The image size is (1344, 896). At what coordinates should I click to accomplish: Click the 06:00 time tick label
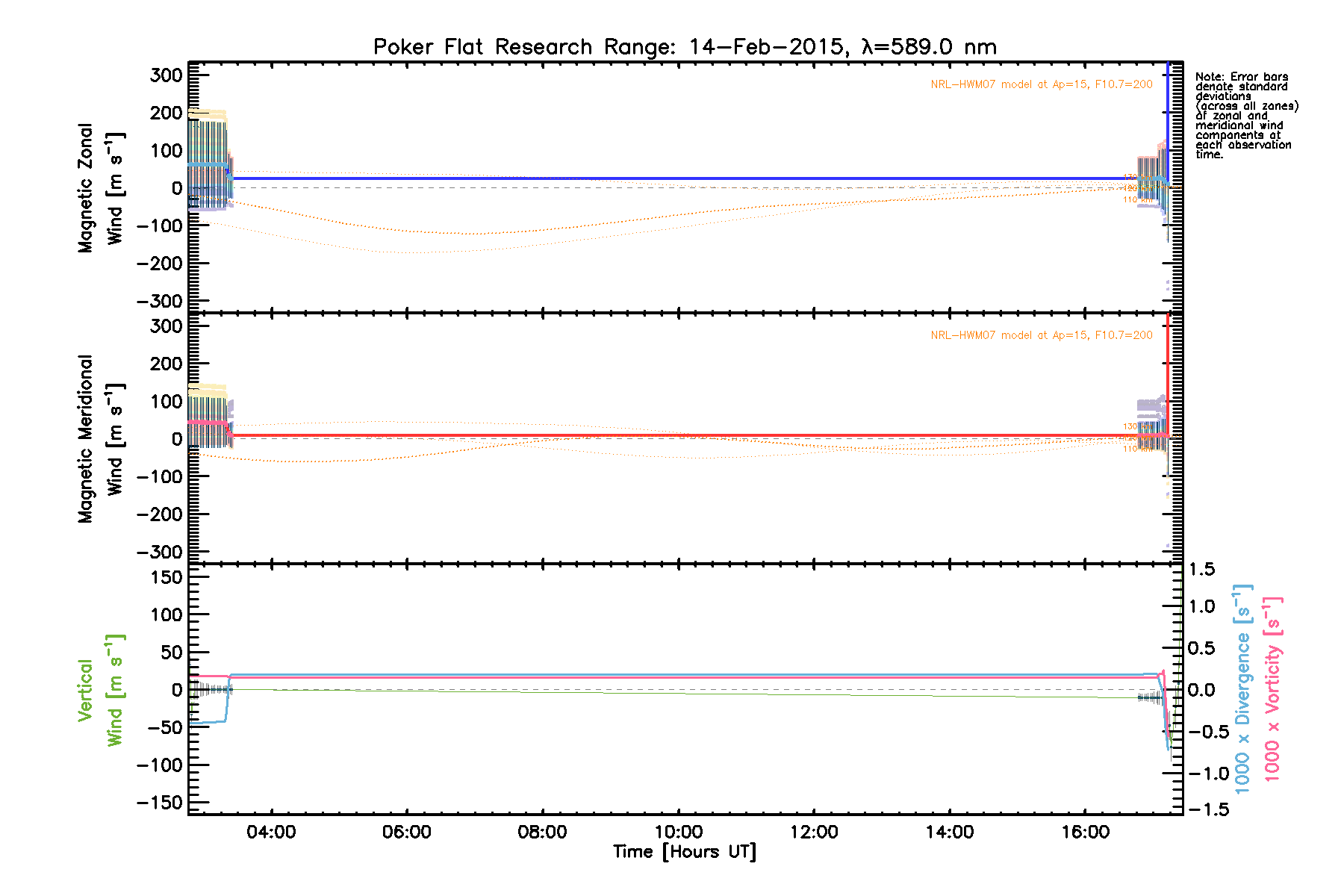click(x=406, y=832)
